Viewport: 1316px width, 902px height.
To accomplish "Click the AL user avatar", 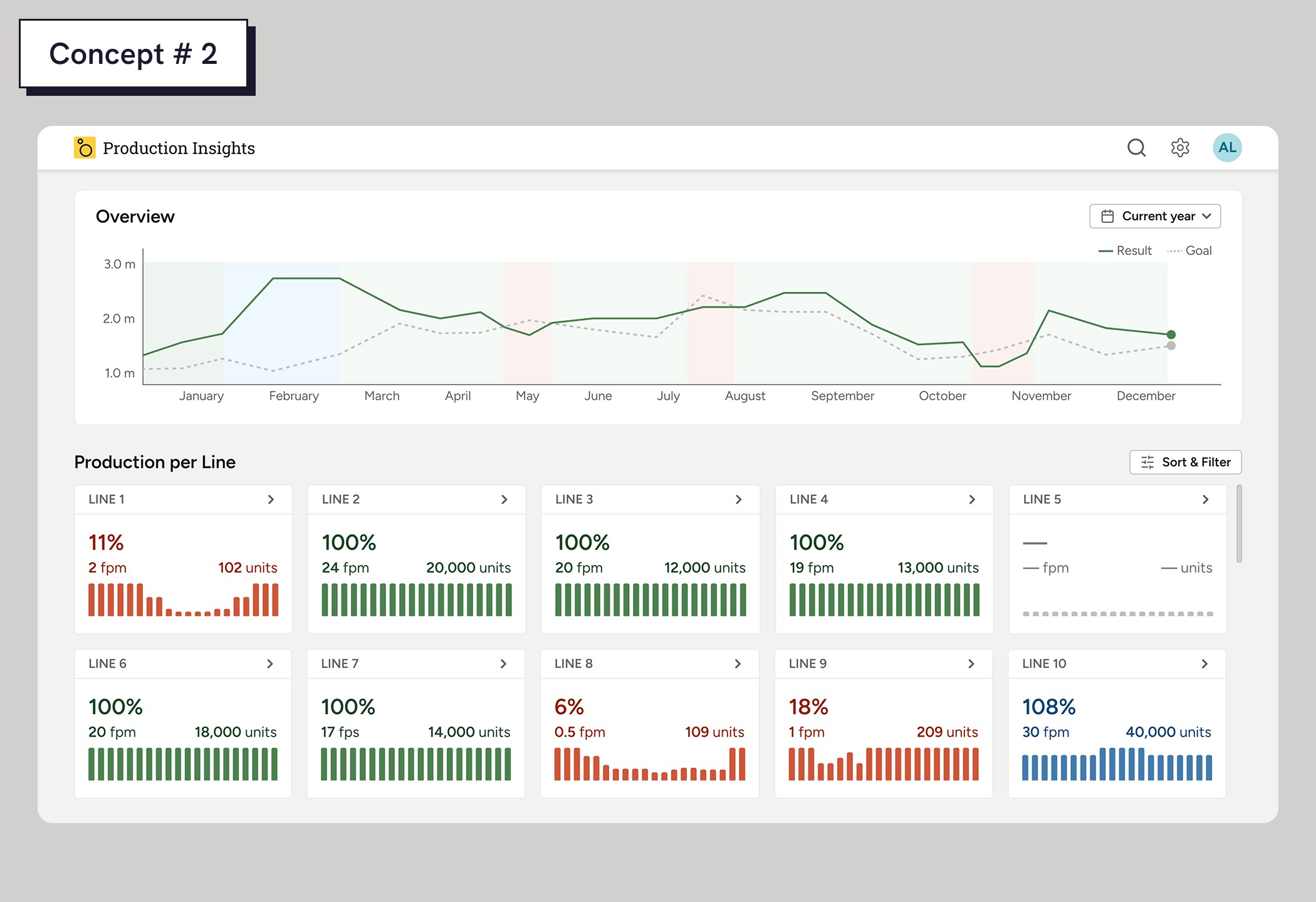I will (x=1227, y=148).
